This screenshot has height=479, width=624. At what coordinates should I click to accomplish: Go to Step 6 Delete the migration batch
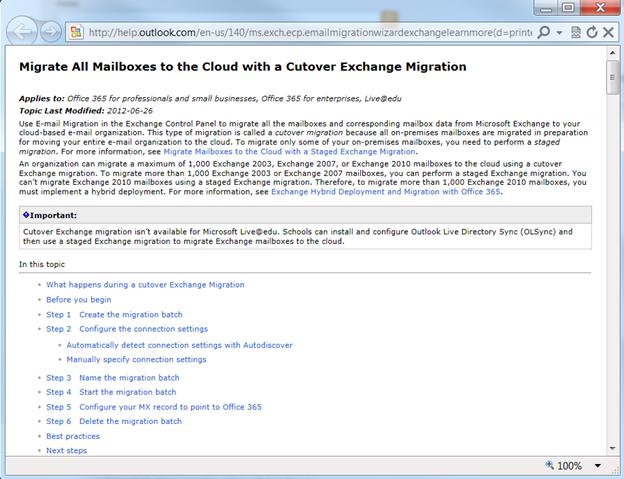pos(114,421)
